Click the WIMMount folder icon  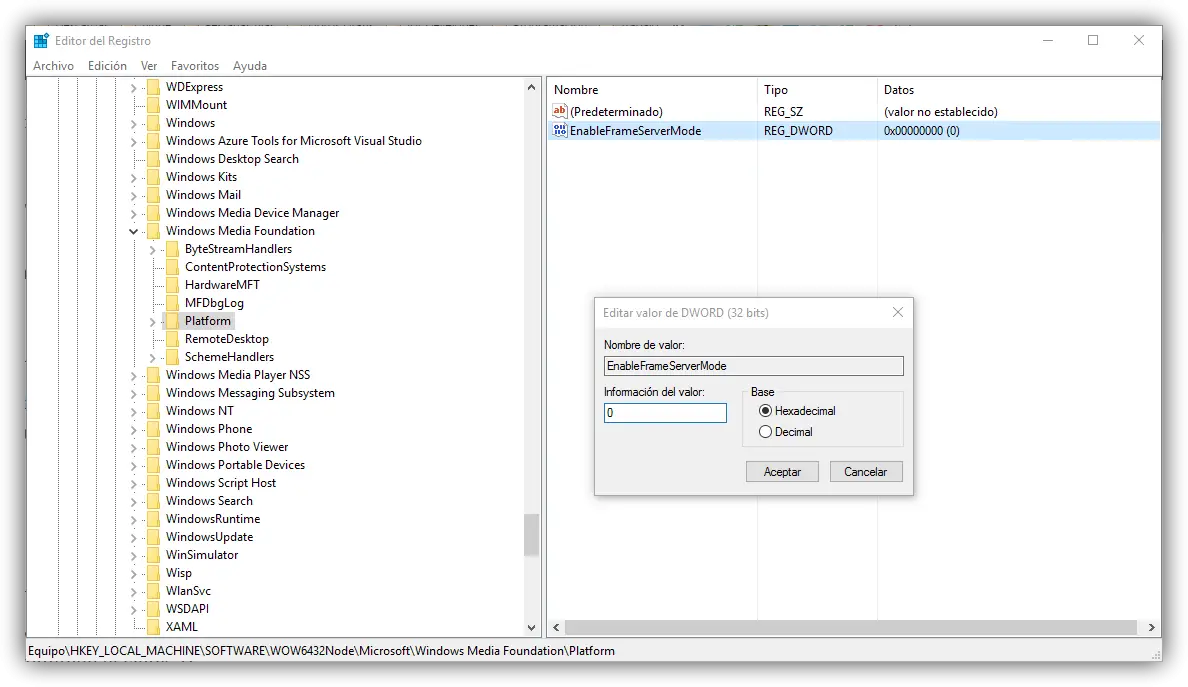[154, 105]
